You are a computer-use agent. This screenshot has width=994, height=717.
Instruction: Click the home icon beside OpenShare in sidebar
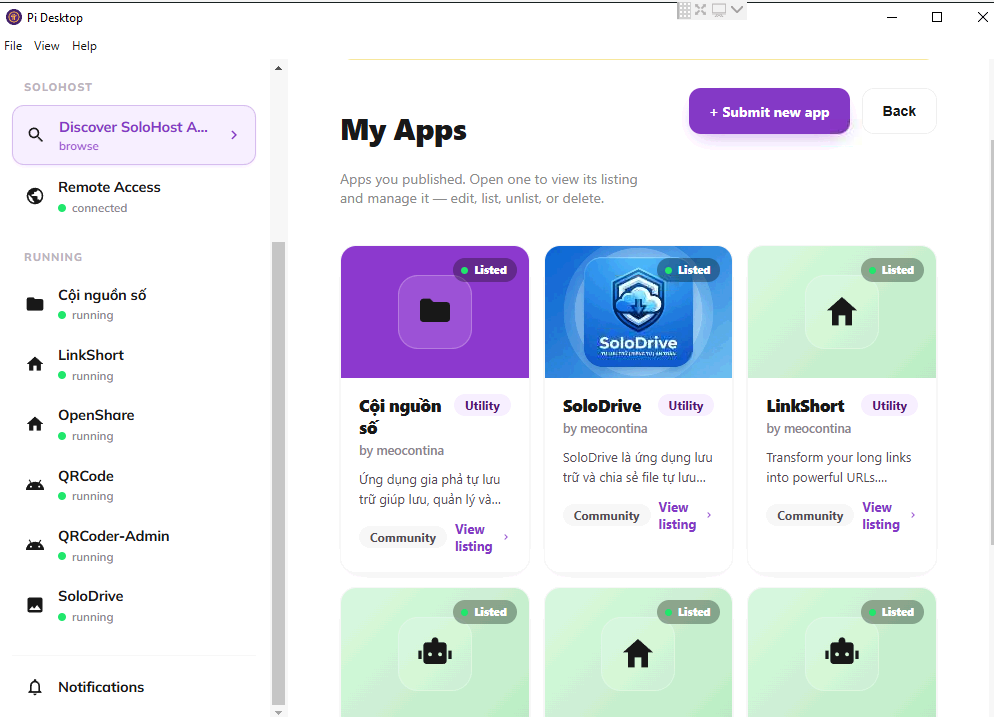tap(35, 424)
